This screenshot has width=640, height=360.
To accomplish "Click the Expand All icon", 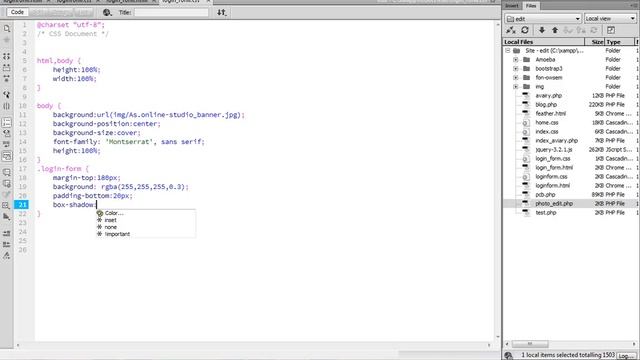I will coord(7,78).
